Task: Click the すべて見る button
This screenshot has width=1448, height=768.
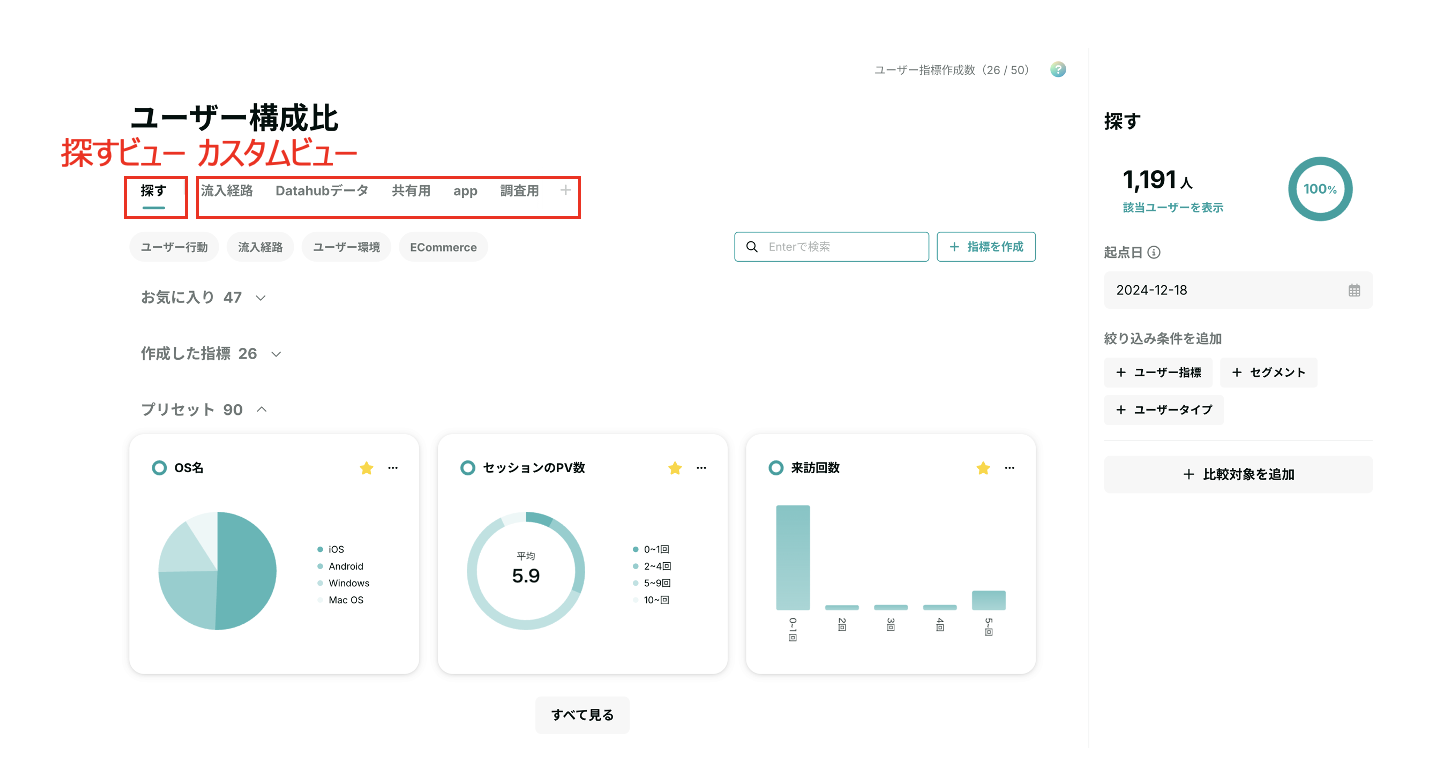Action: 582,715
